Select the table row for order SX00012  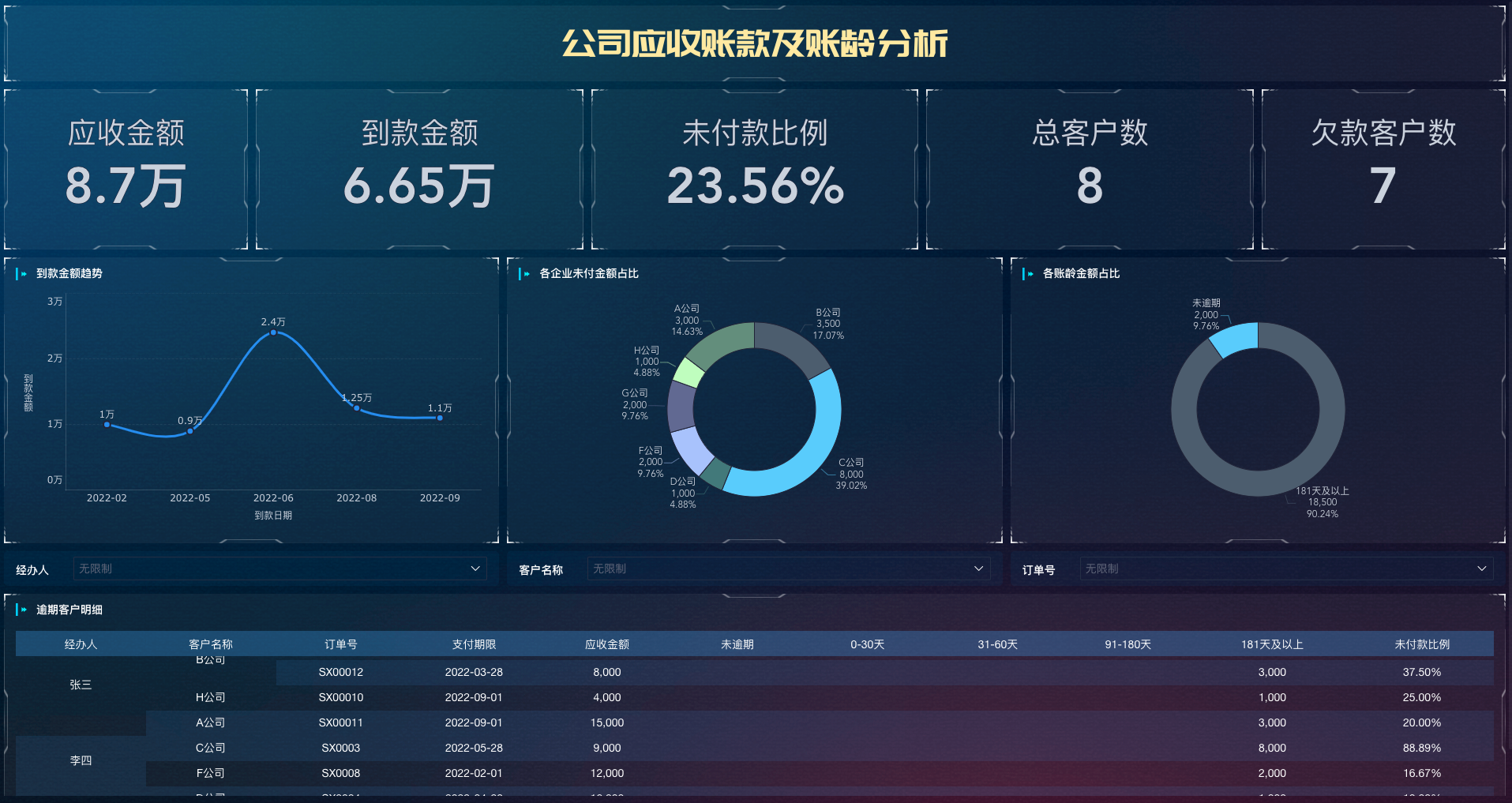606,672
